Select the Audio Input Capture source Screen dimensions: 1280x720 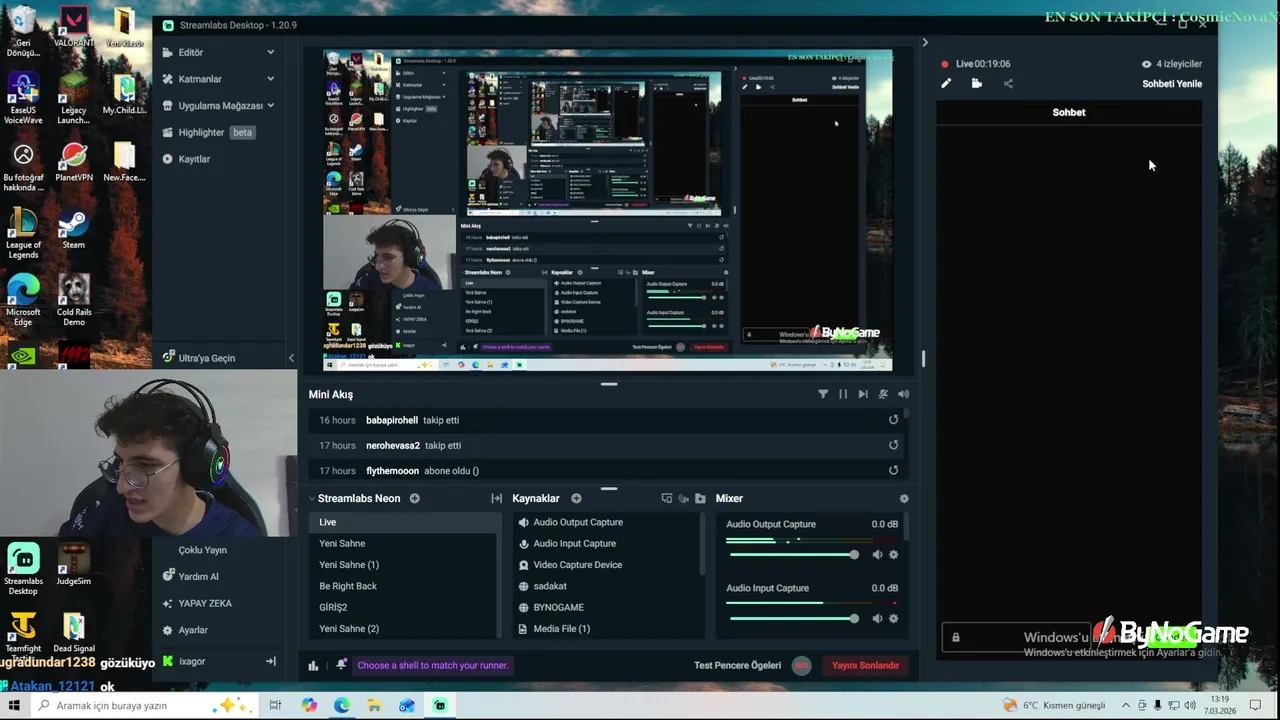608,544
